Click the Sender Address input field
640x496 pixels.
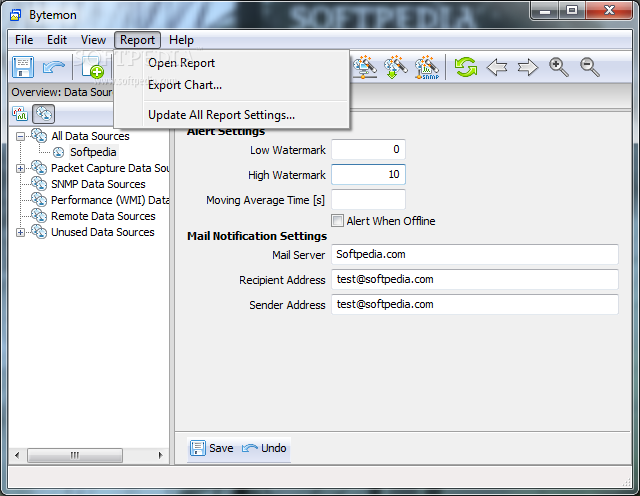pyautogui.click(x=475, y=304)
